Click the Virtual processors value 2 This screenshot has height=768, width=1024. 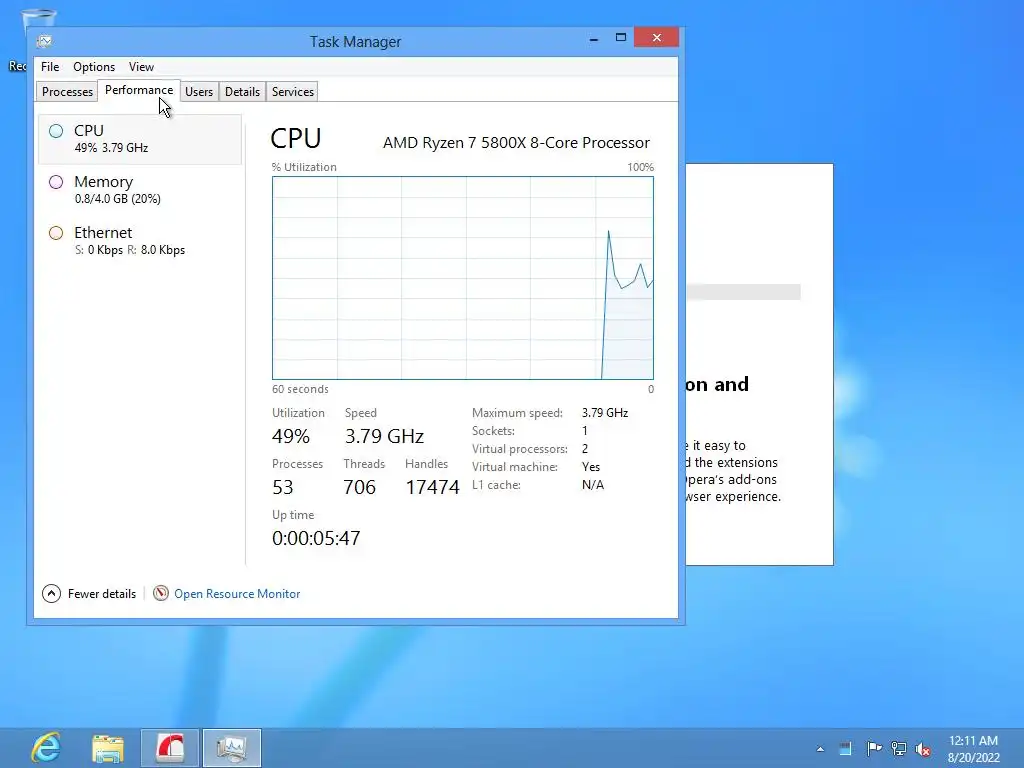point(585,449)
